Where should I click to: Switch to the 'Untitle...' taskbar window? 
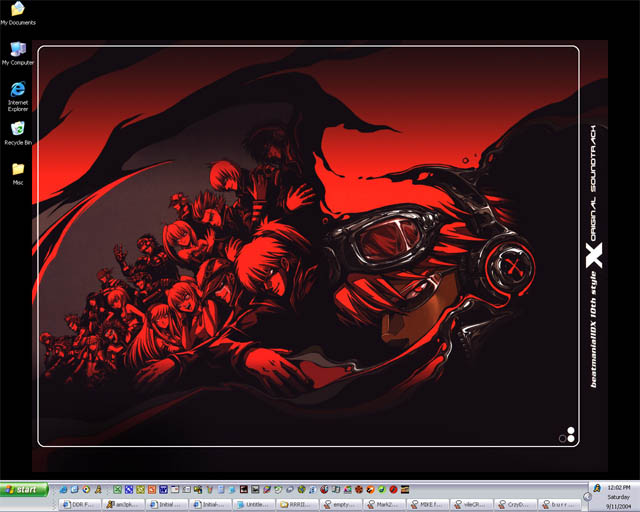pos(255,505)
